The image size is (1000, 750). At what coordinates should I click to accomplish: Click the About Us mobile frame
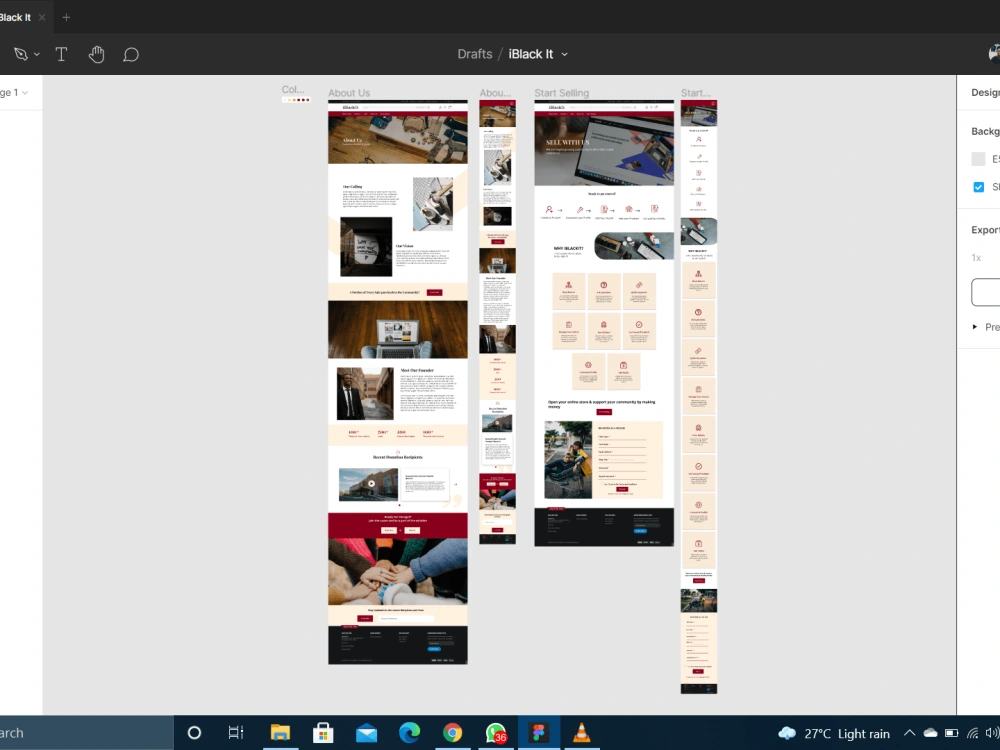tap(497, 321)
